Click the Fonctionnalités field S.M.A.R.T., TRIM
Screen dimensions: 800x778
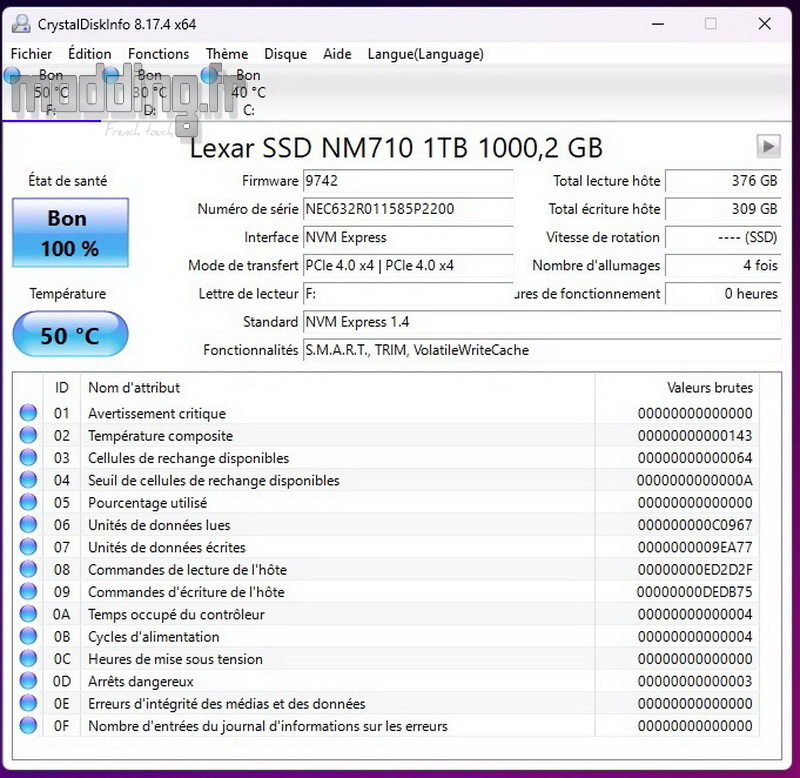542,350
